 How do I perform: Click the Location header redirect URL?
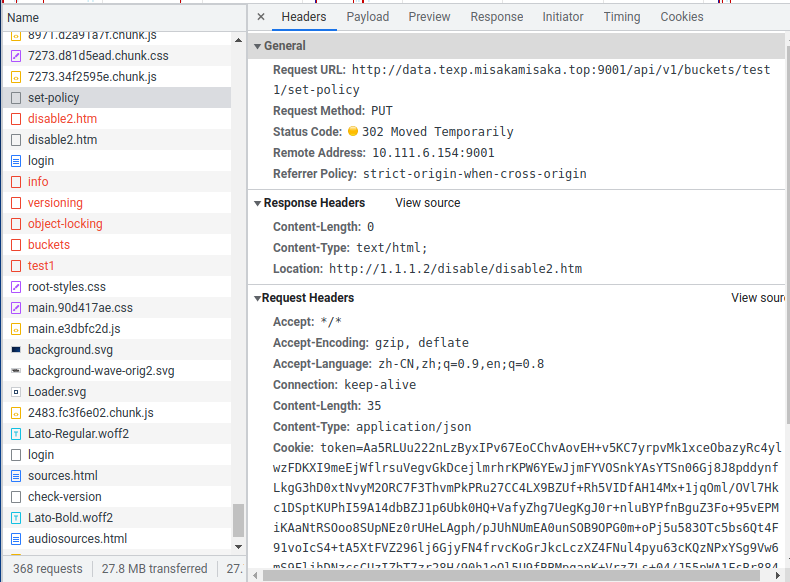coord(455,269)
